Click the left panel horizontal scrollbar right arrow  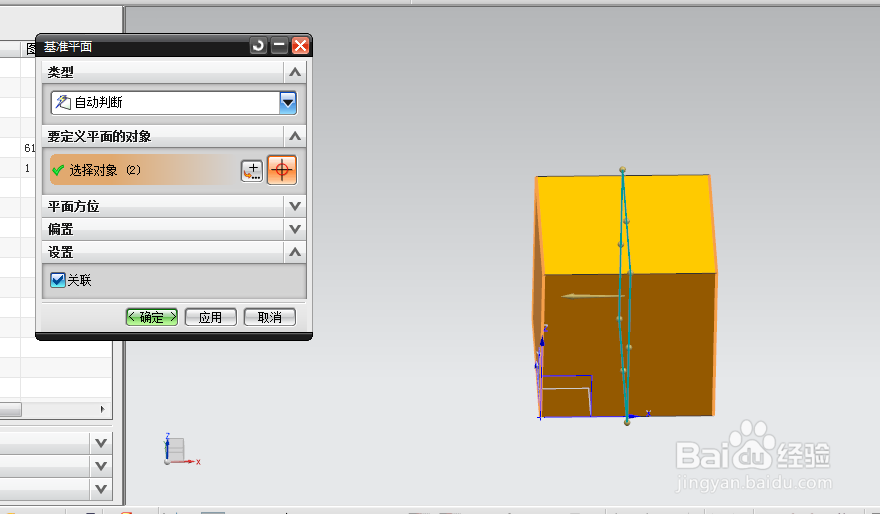(102, 409)
